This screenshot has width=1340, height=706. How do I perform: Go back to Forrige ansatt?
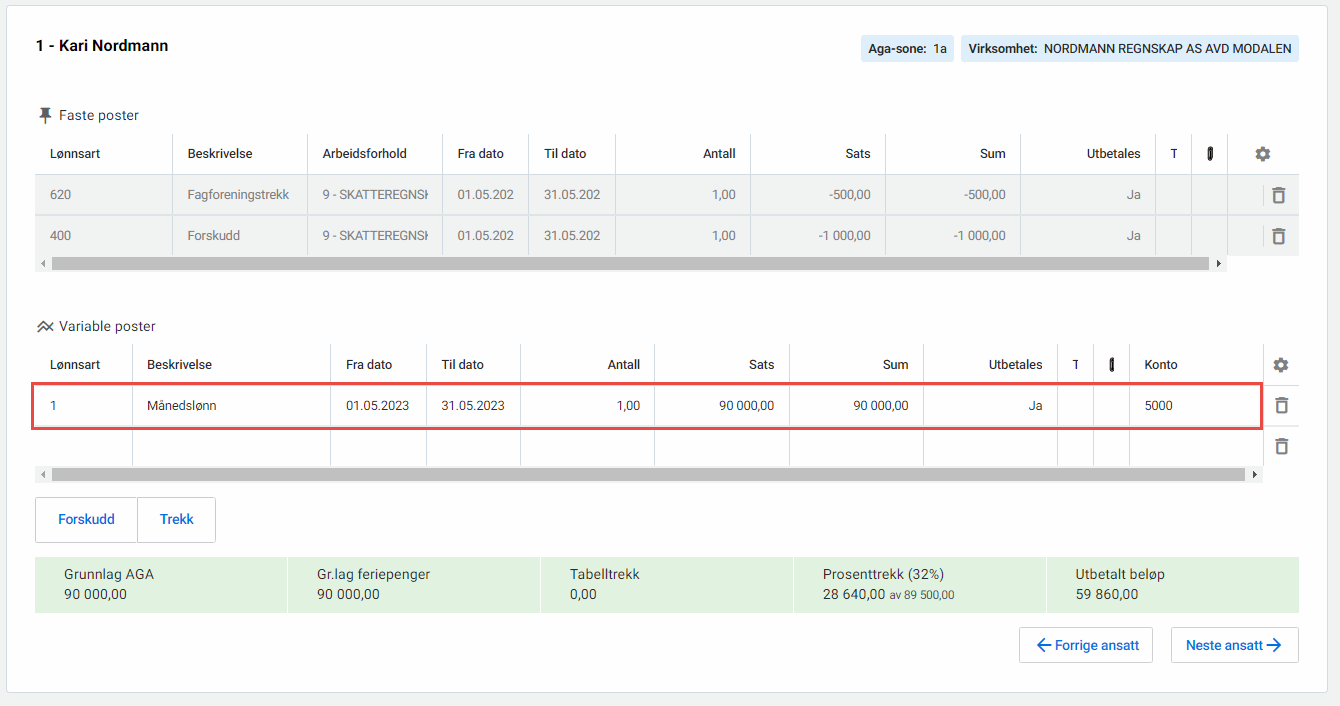click(x=1086, y=645)
